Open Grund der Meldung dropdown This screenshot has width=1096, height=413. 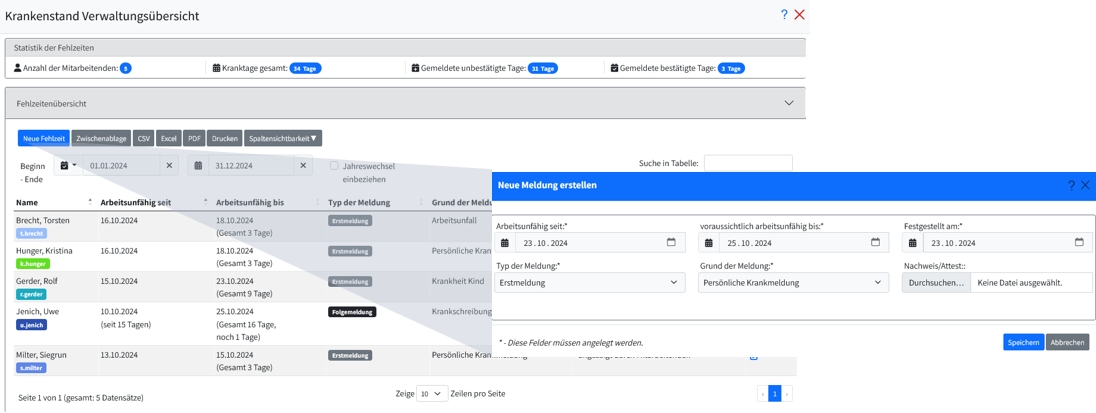(793, 282)
